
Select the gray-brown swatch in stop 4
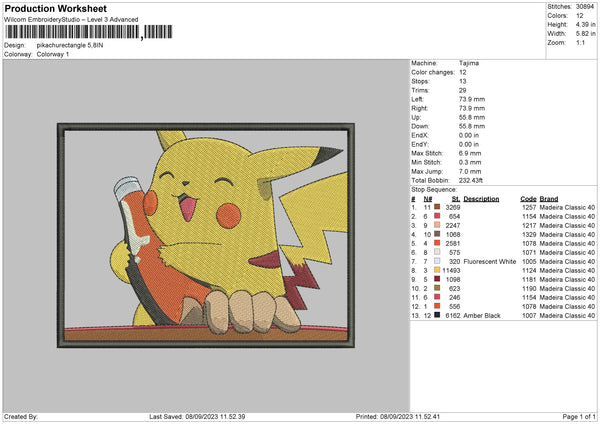[437, 234]
